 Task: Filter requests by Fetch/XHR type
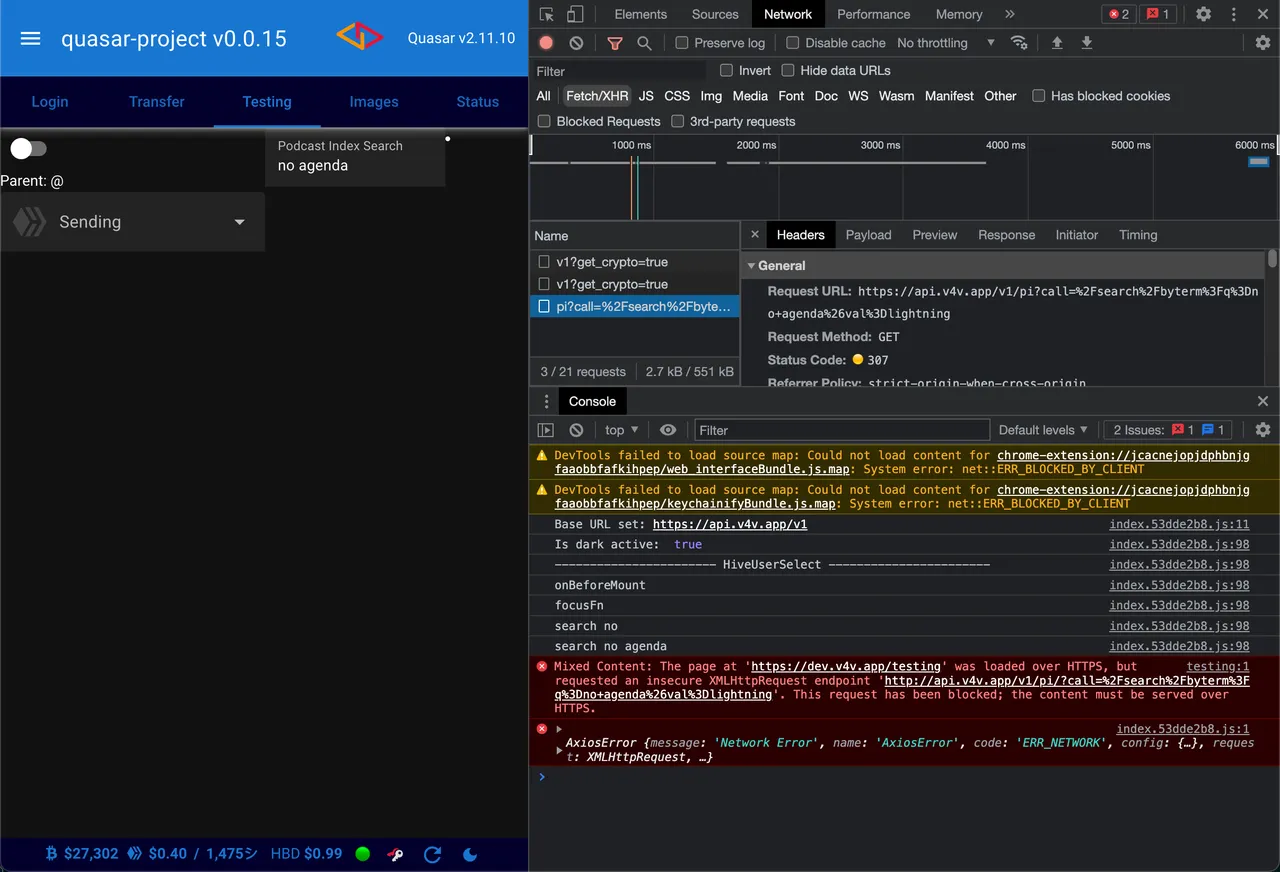pyautogui.click(x=597, y=96)
